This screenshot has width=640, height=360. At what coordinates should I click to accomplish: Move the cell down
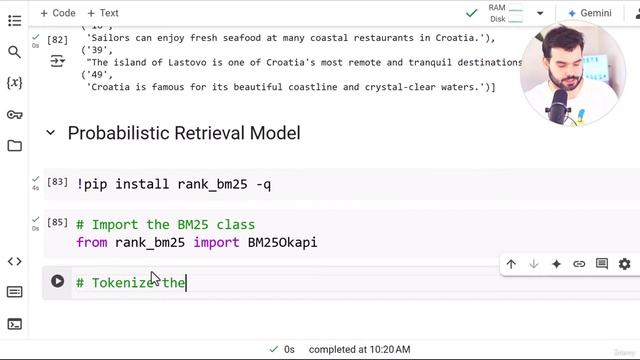point(533,264)
